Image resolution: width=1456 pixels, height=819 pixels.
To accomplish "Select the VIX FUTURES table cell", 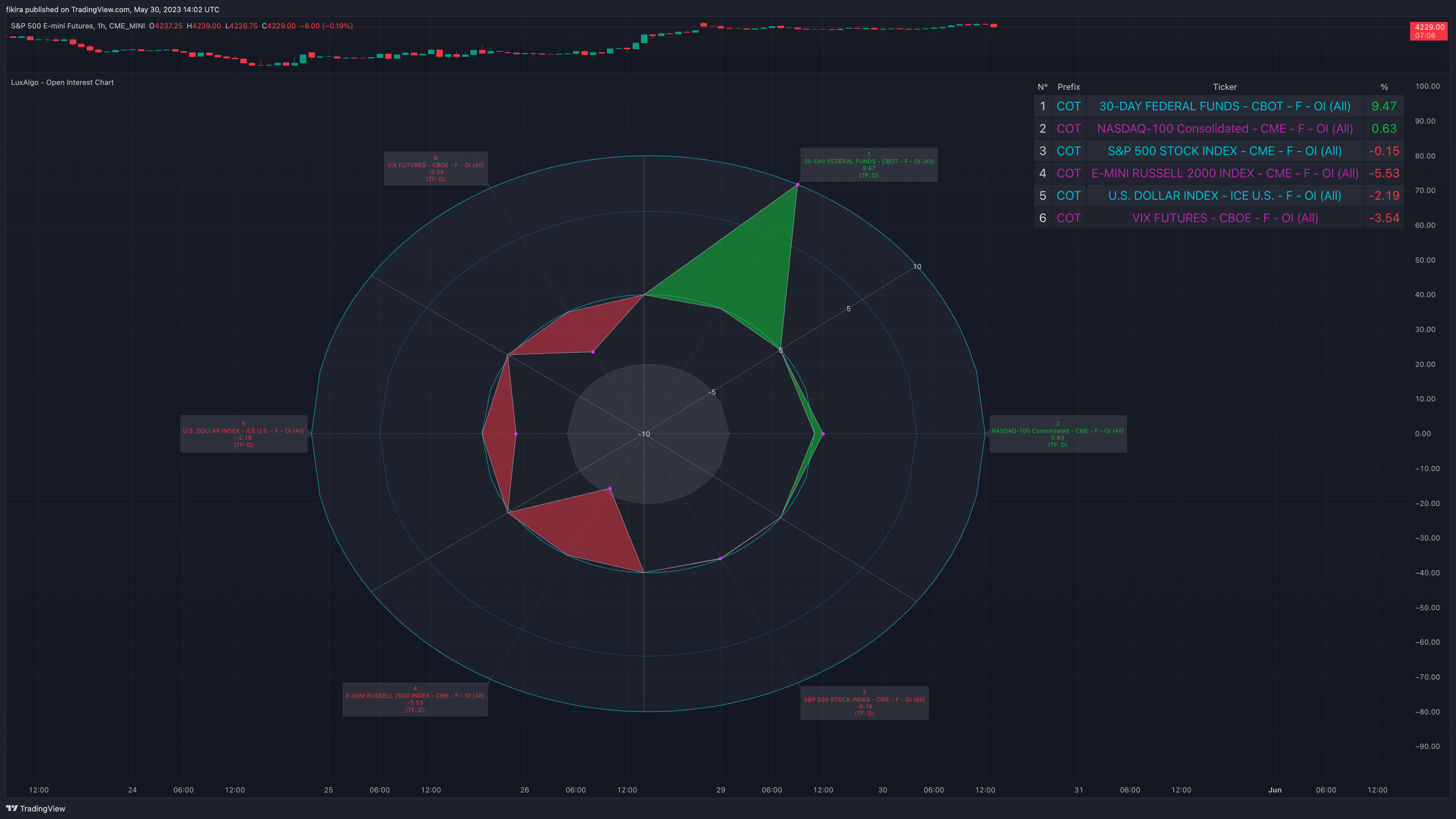I will (x=1225, y=218).
